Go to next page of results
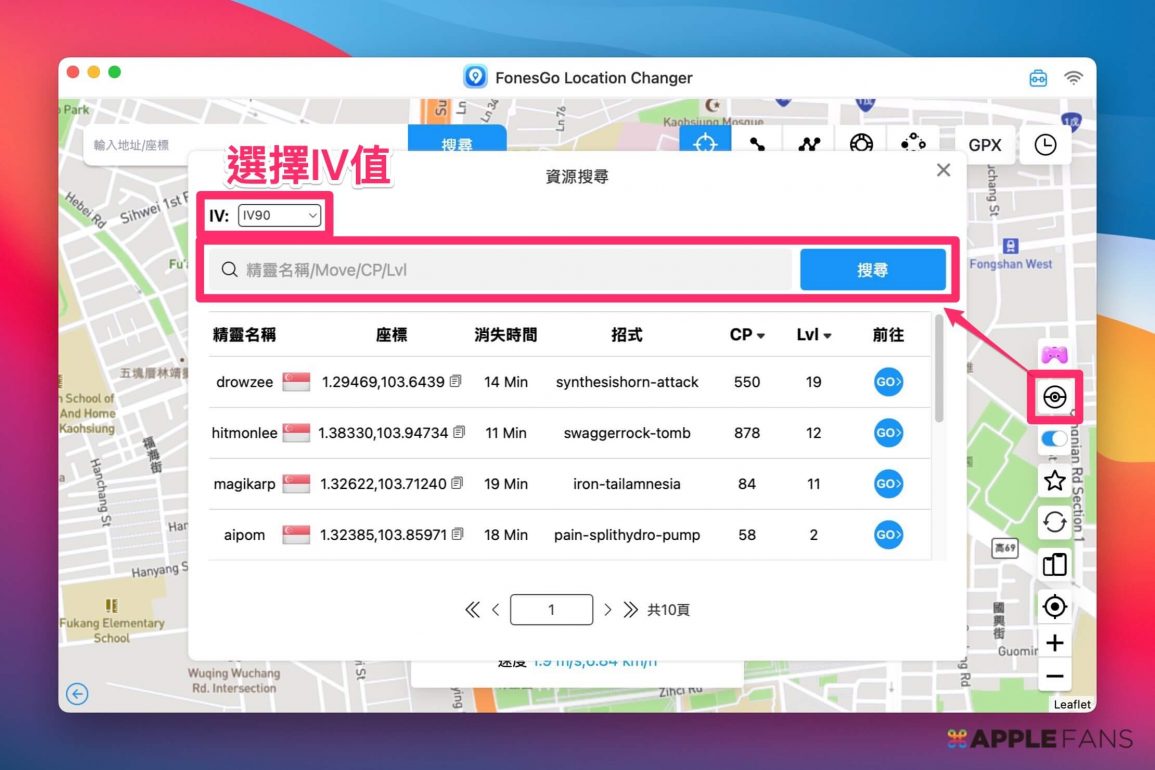The image size is (1155, 770). [607, 610]
